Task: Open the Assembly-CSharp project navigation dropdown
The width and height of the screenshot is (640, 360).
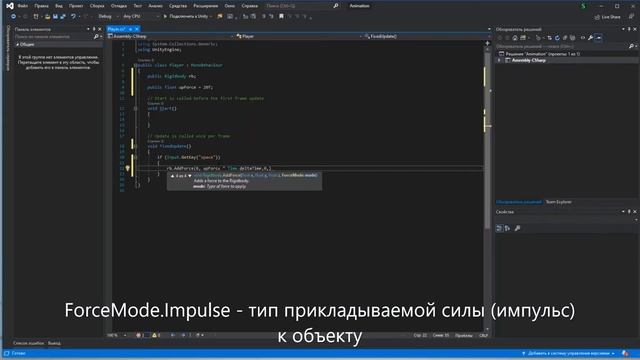Action: (x=171, y=36)
